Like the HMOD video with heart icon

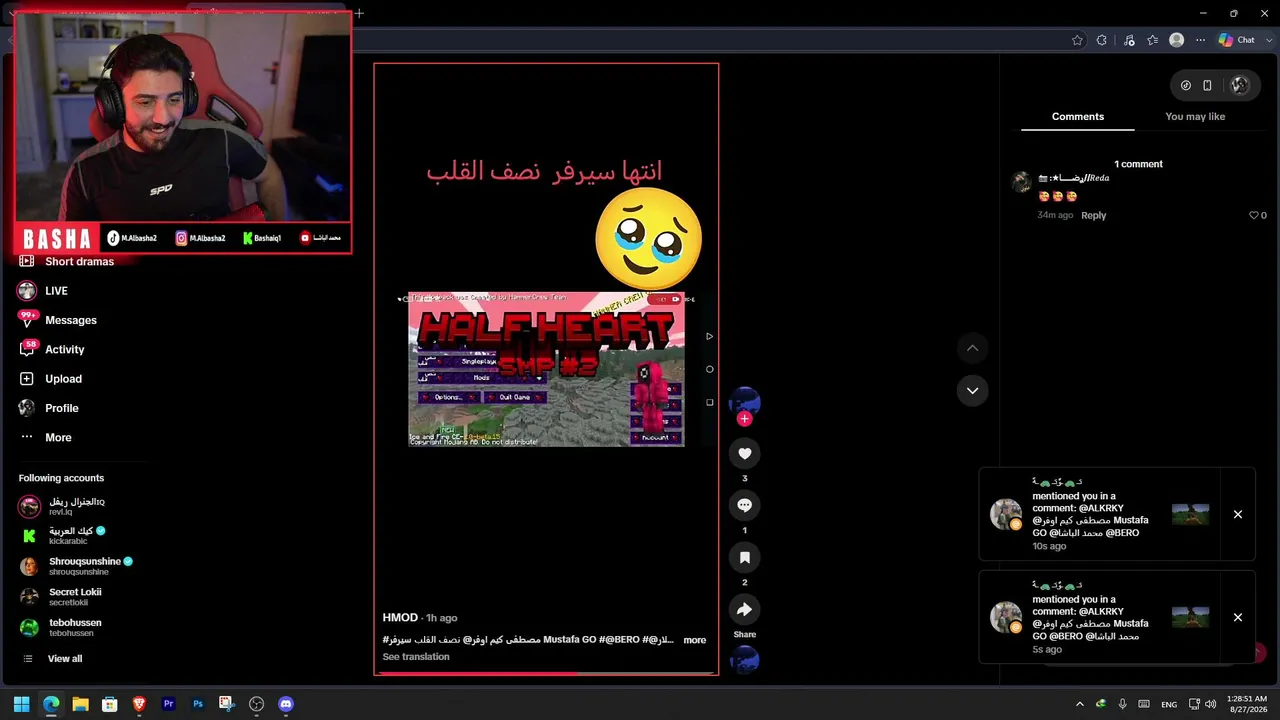point(744,454)
